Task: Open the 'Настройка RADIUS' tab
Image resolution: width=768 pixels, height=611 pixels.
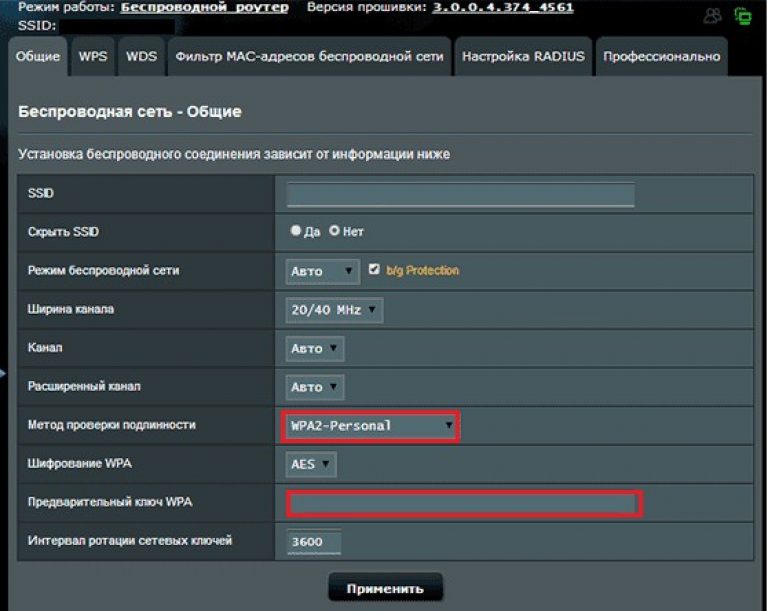Action: pos(523,57)
